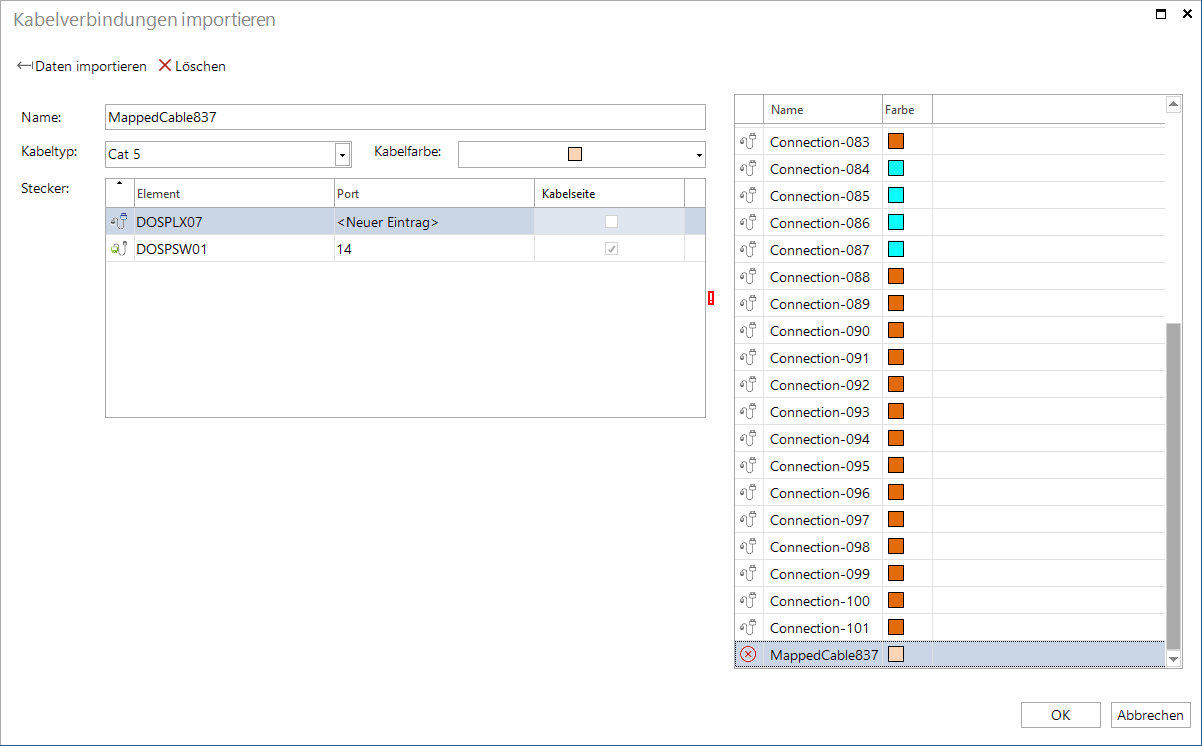Click the orange color swatch of Connection-083

point(896,142)
